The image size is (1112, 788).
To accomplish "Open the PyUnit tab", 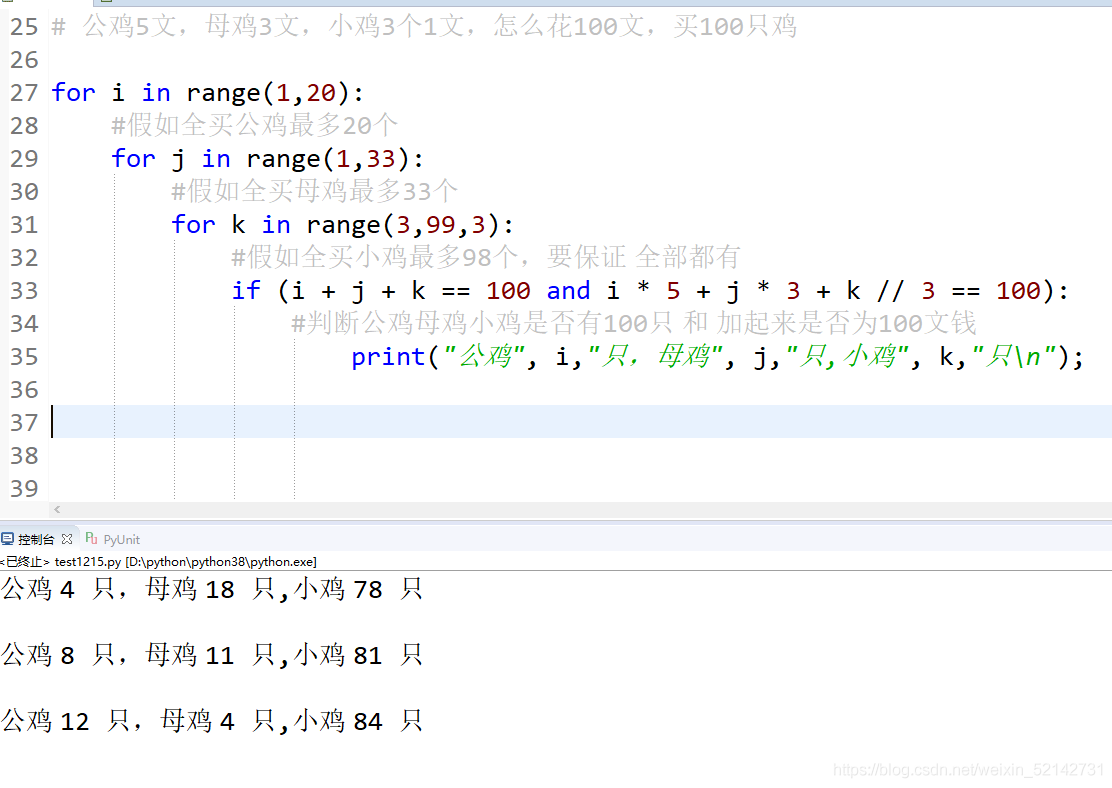I will pos(113,539).
